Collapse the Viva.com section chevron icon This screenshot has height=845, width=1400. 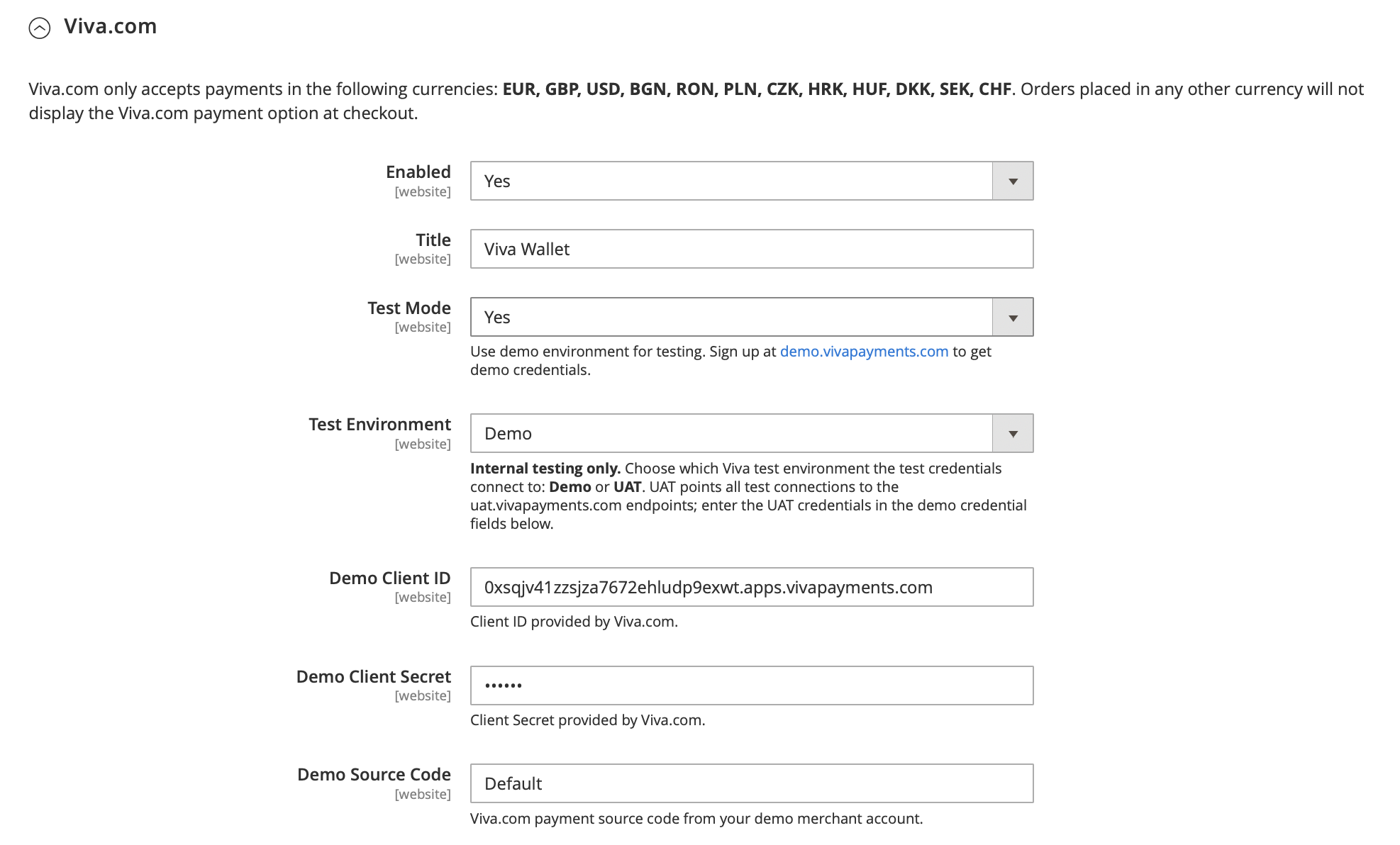tap(40, 28)
